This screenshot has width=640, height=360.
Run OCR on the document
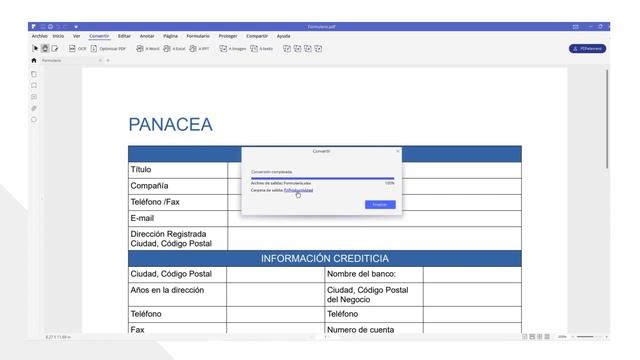pyautogui.click(x=78, y=49)
